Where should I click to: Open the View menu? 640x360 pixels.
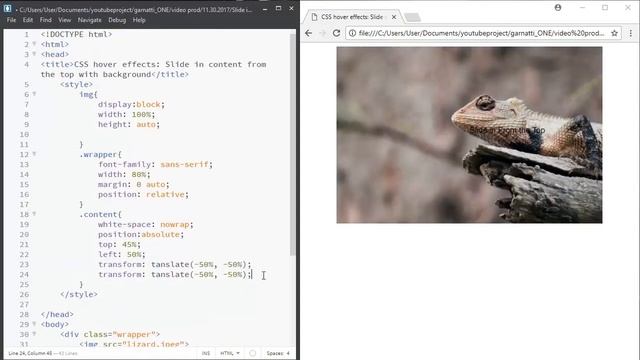(64, 20)
